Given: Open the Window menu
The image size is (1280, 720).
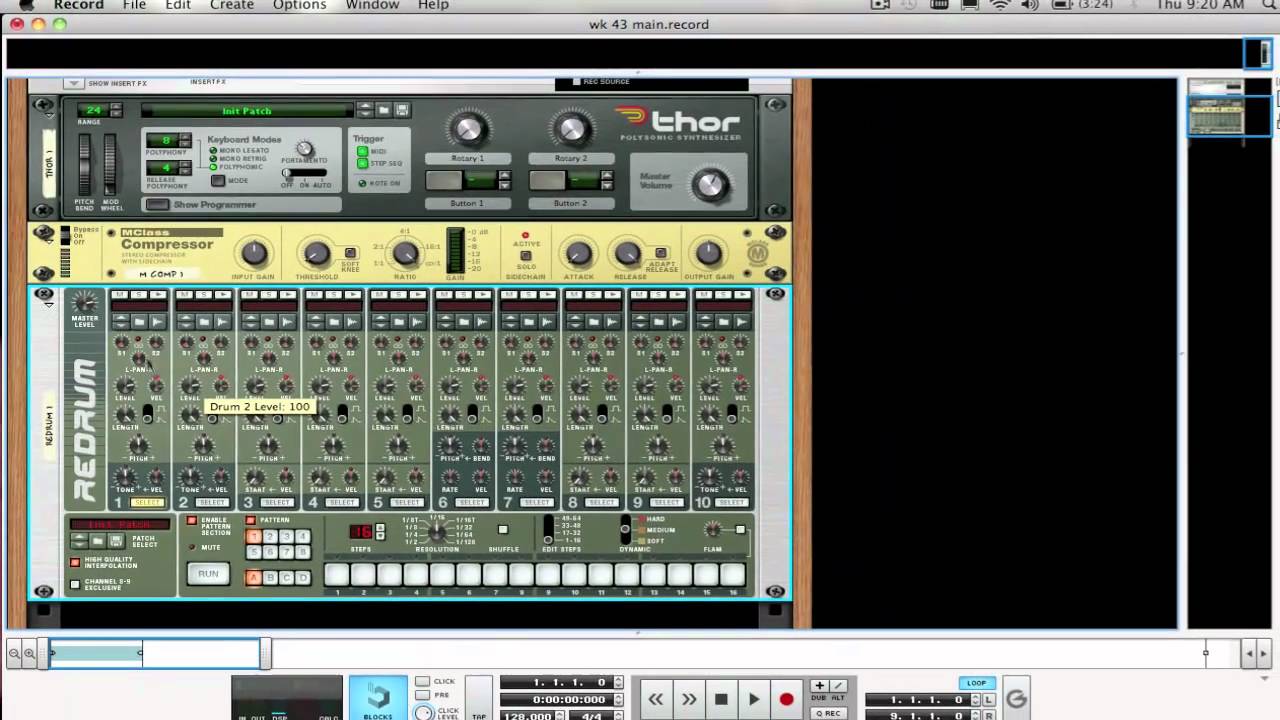Looking at the screenshot, I should click(372, 5).
